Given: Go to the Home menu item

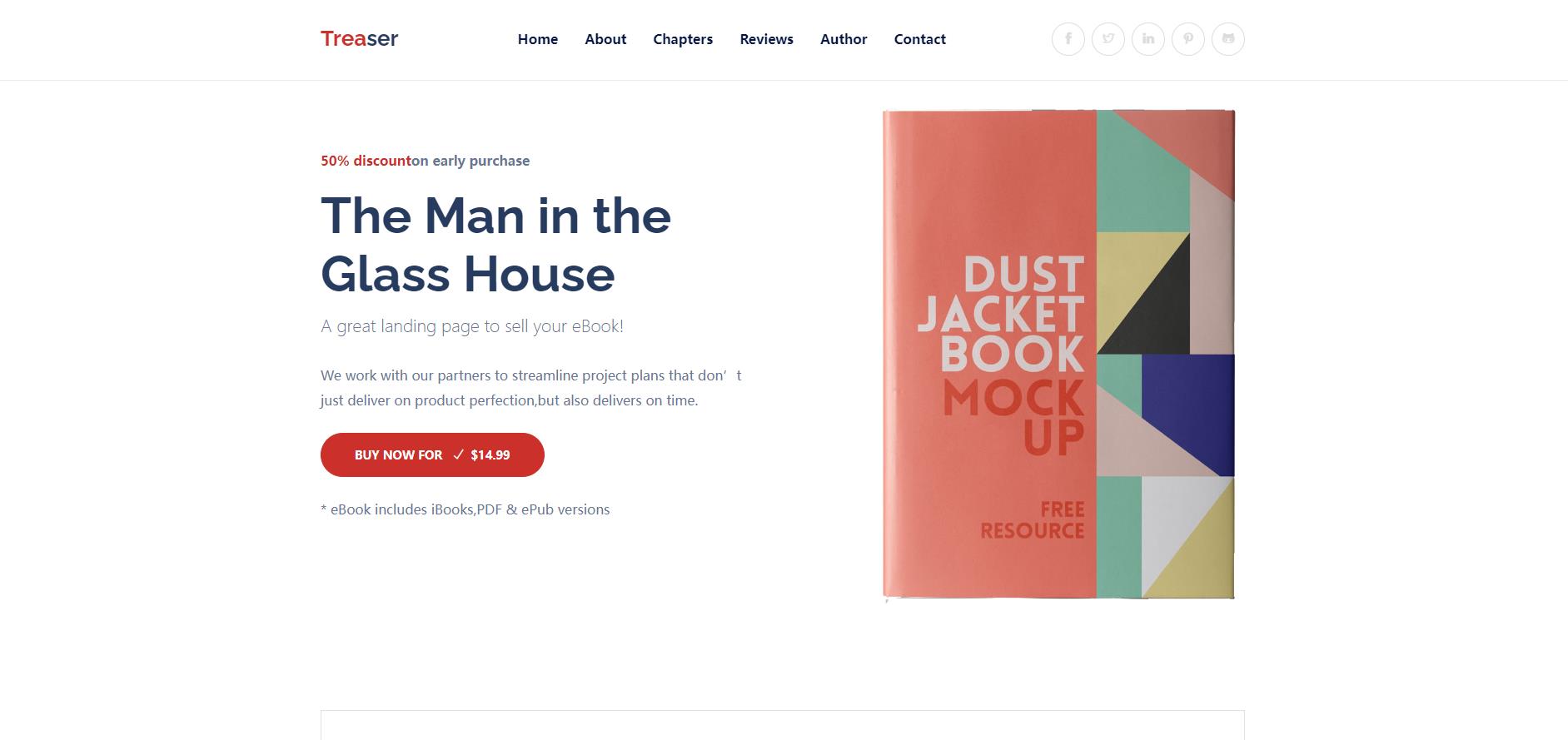Looking at the screenshot, I should tap(538, 39).
